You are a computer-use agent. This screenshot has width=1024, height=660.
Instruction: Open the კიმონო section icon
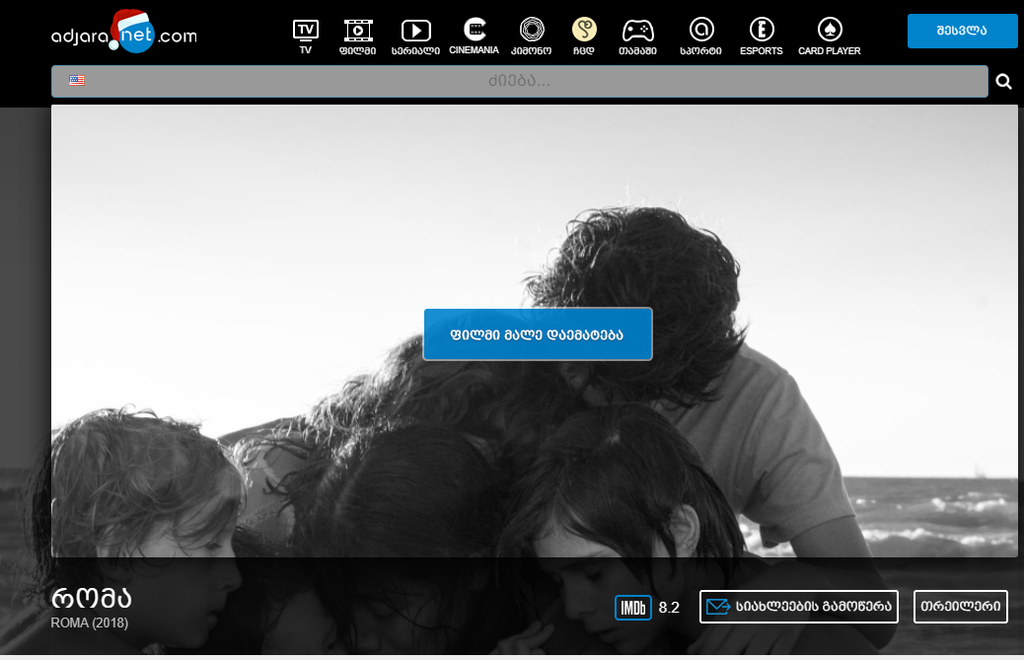(x=532, y=37)
